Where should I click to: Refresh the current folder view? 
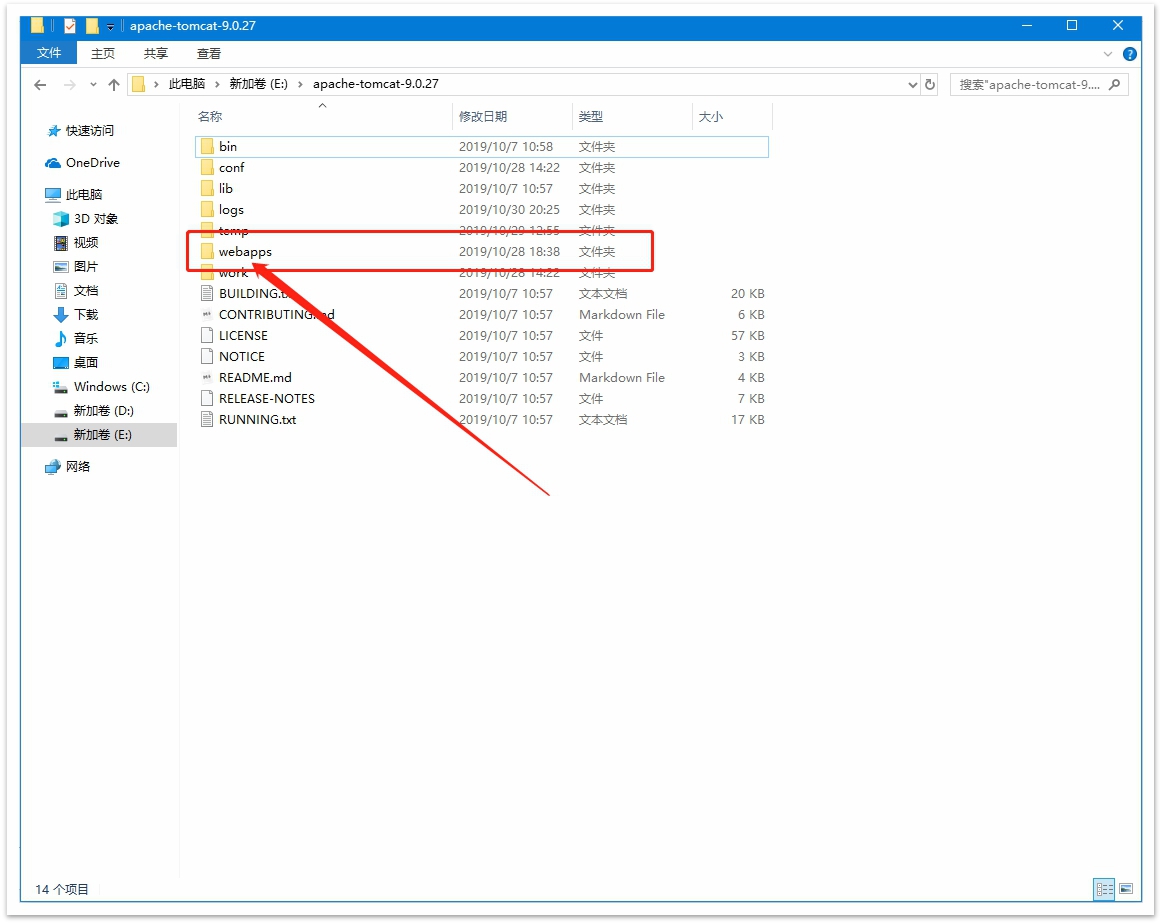[930, 84]
